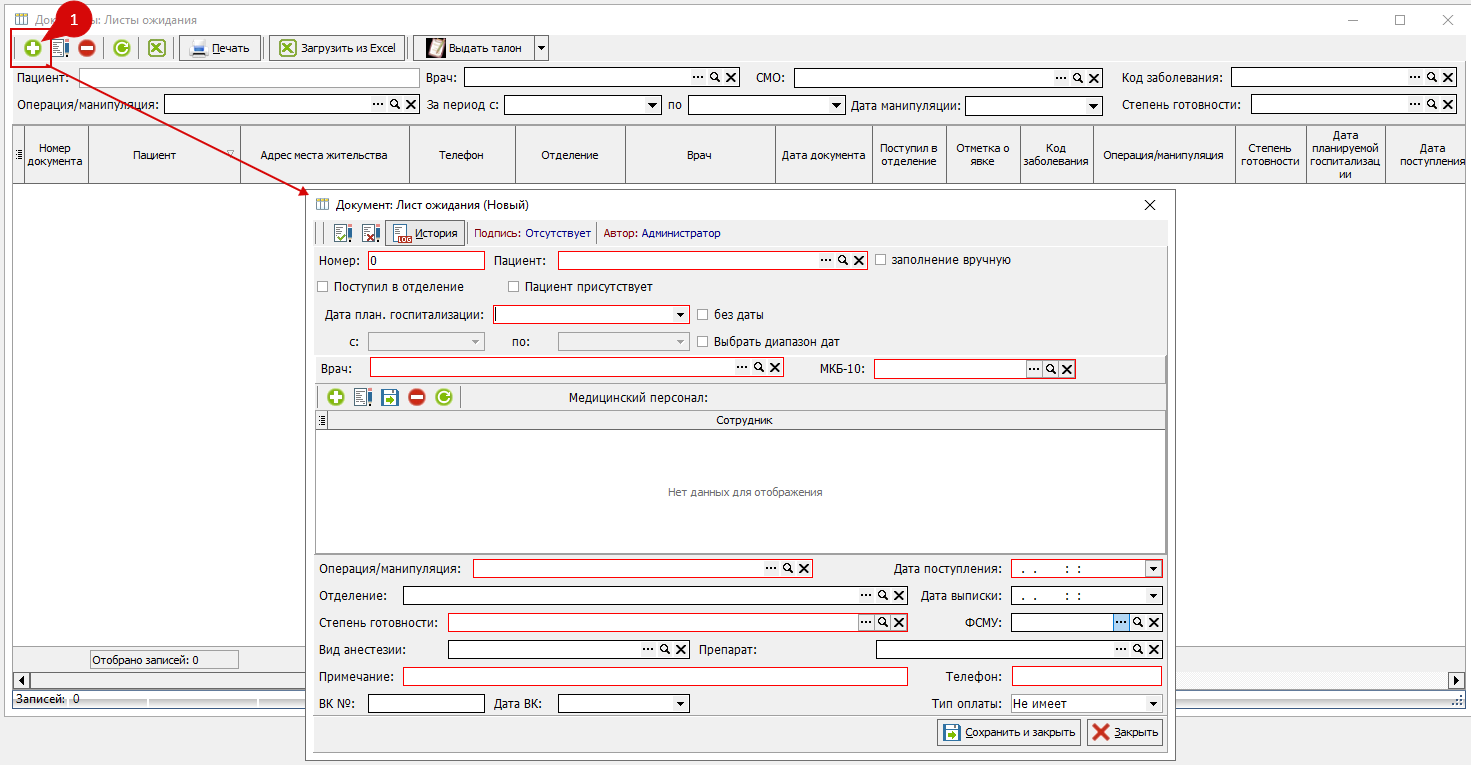Click the Пациент column header in the grid
The image size is (1471, 765).
[154, 156]
